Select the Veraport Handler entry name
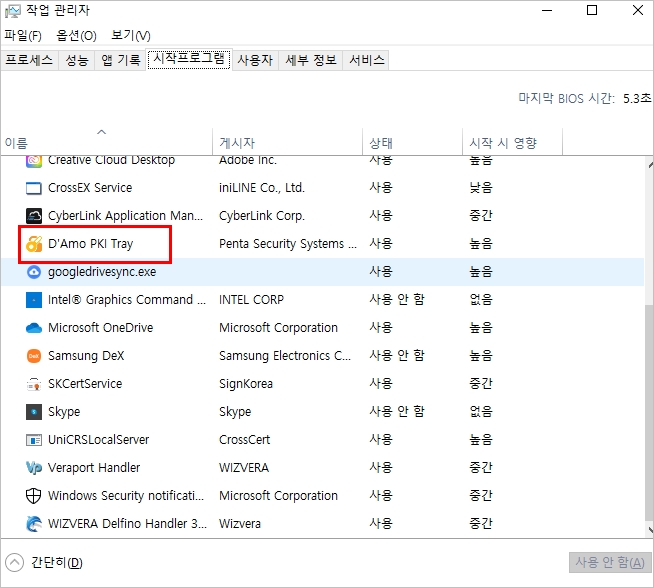Screen dimensions: 654x588 click(x=94, y=468)
